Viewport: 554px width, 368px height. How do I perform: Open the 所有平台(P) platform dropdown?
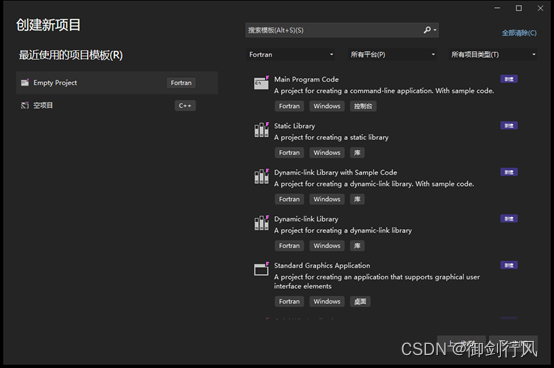[x=392, y=54]
